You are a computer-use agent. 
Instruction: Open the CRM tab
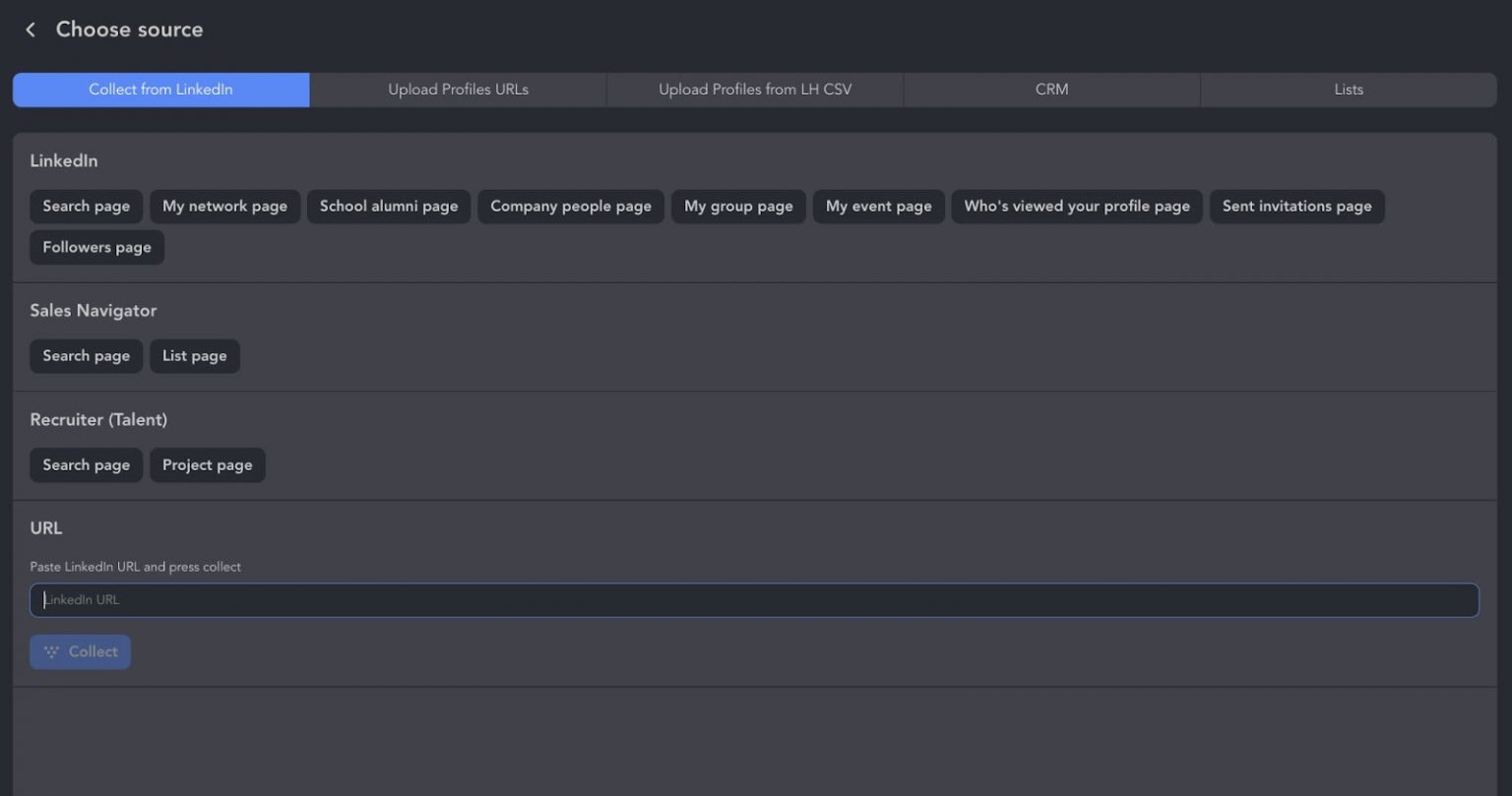click(x=1051, y=90)
